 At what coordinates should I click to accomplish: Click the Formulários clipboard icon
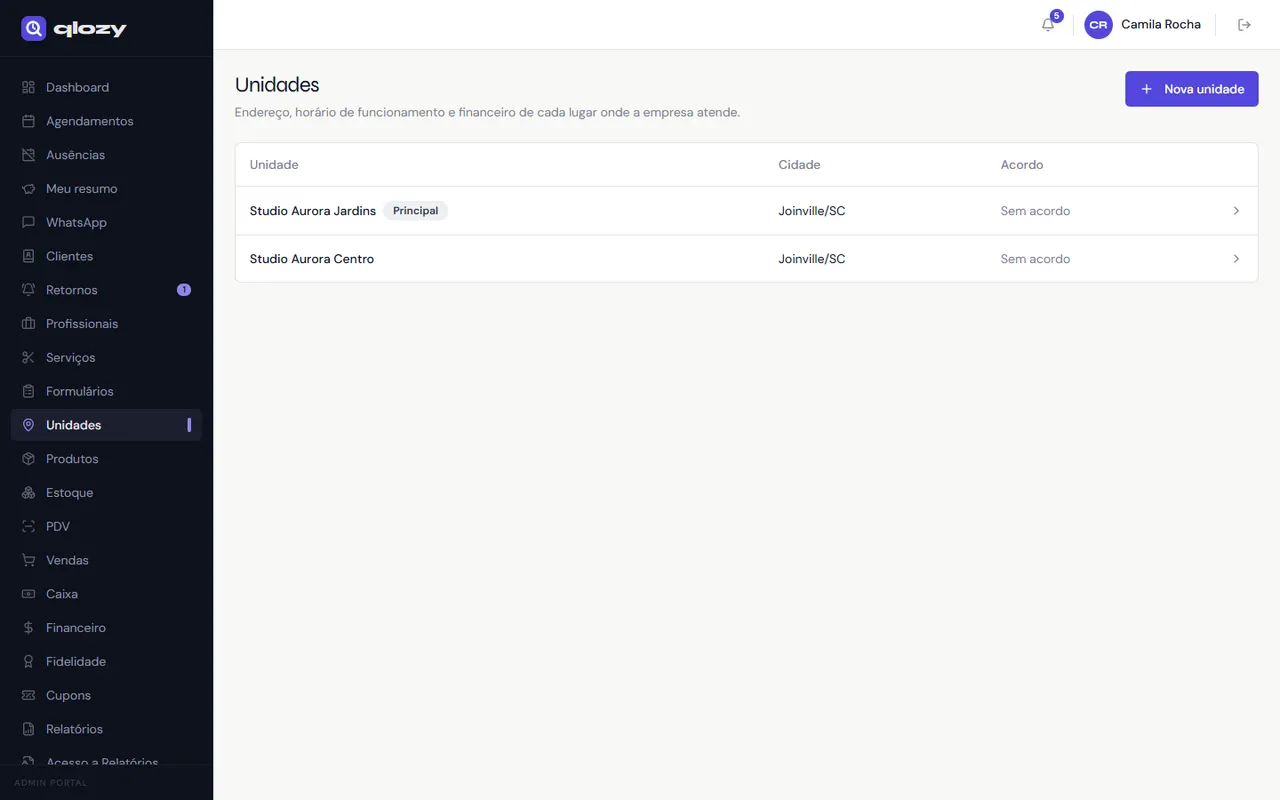tap(28, 391)
